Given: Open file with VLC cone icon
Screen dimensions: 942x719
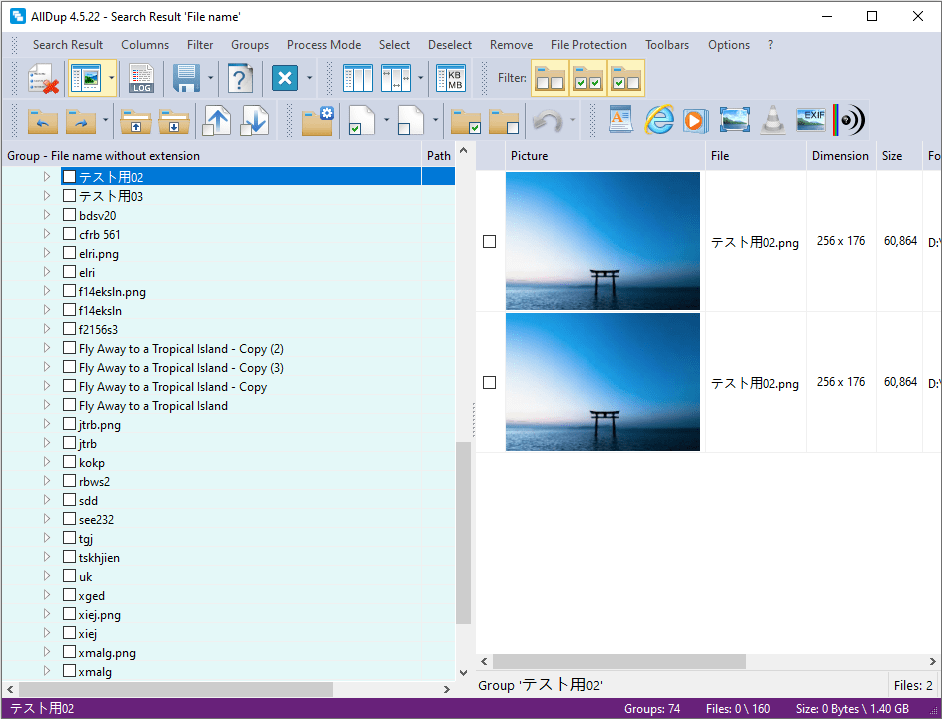Looking at the screenshot, I should coord(771,120).
